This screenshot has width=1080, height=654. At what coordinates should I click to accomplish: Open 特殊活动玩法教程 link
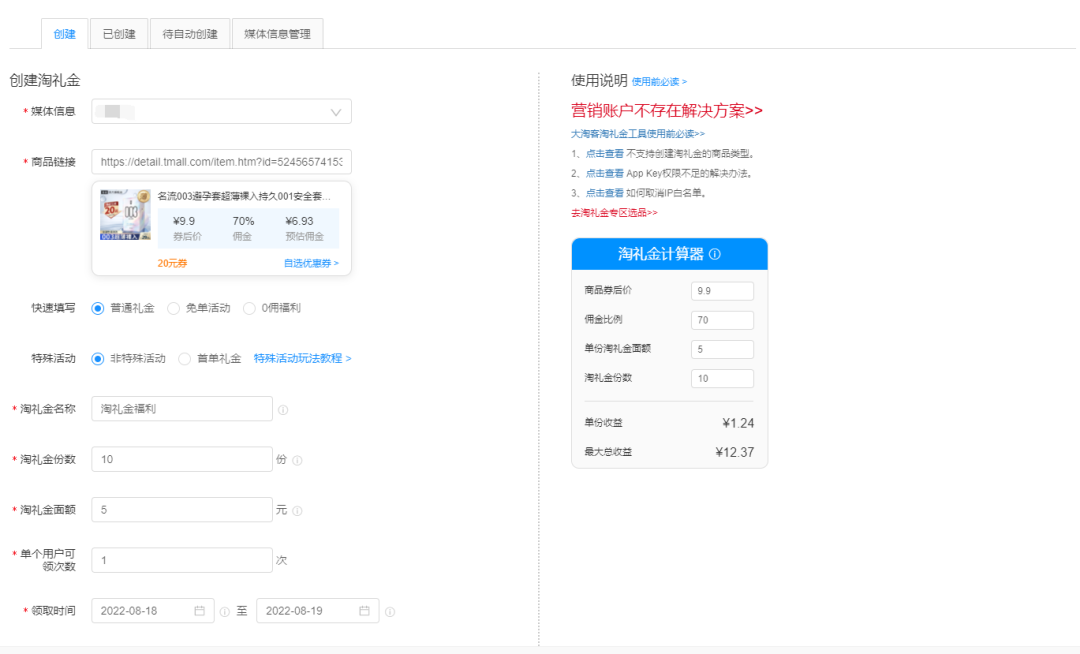(302, 358)
